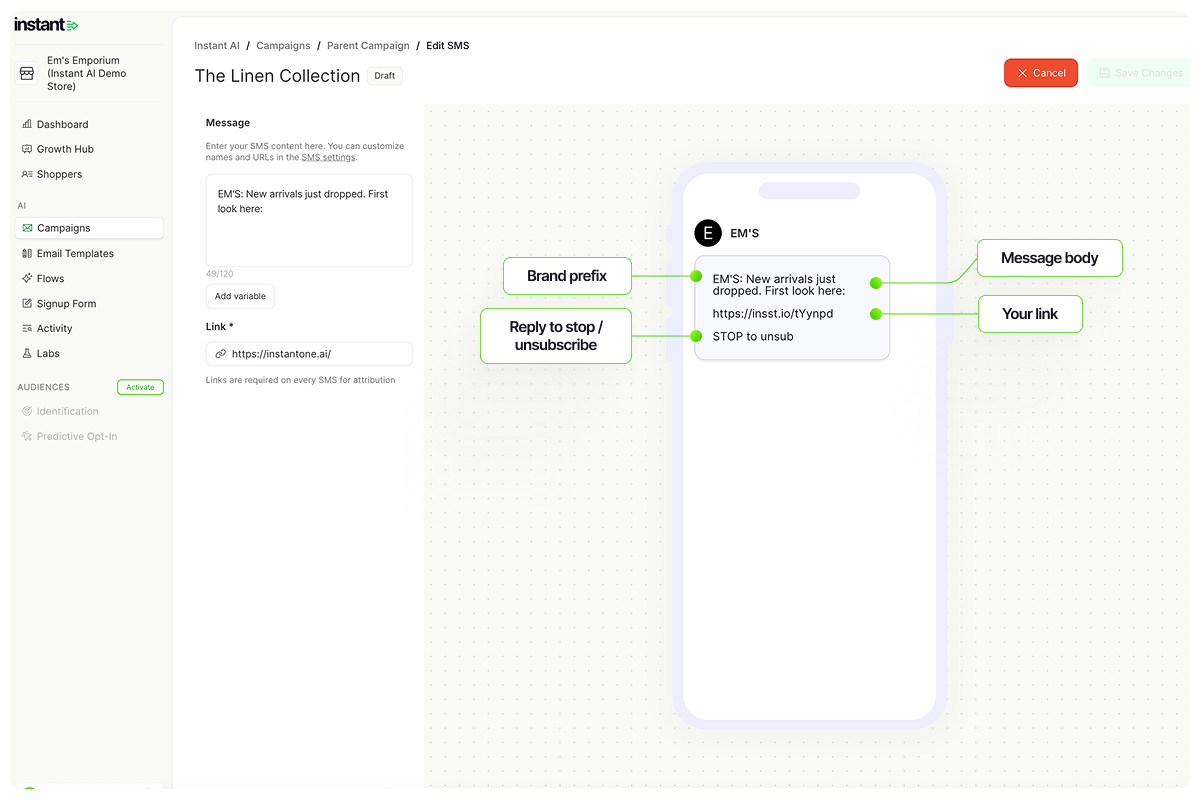Image resolution: width=1200 pixels, height=800 pixels.
Task: Click the Campaigns envelope icon
Action: [27, 228]
